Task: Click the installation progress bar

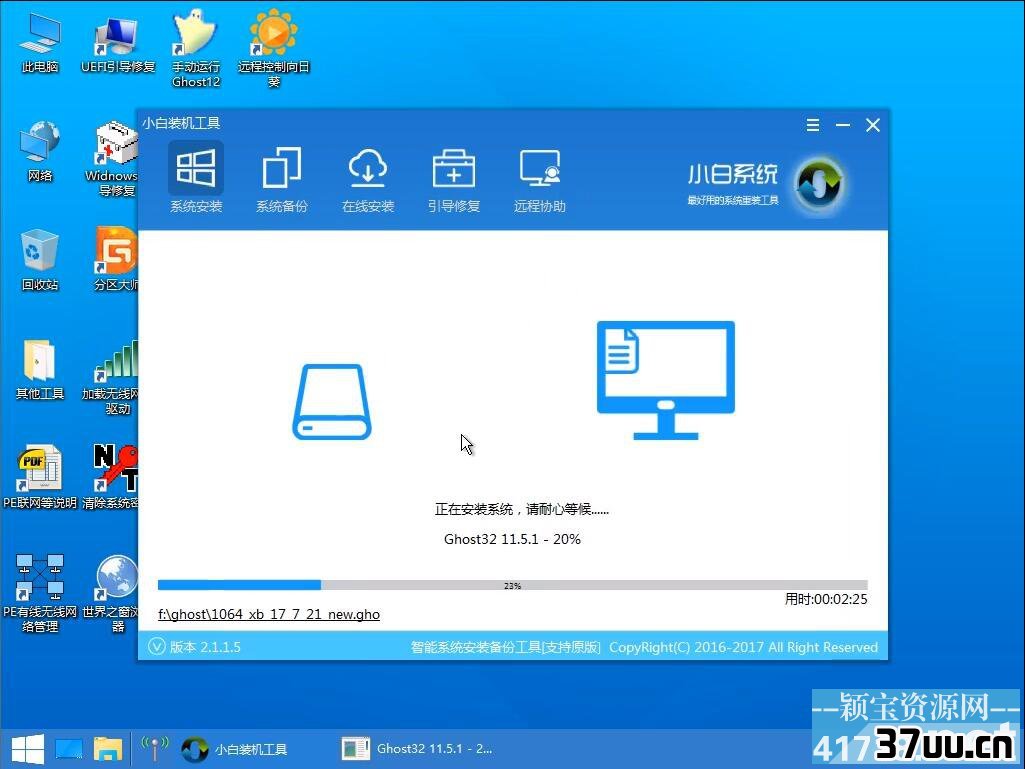Action: (x=512, y=585)
